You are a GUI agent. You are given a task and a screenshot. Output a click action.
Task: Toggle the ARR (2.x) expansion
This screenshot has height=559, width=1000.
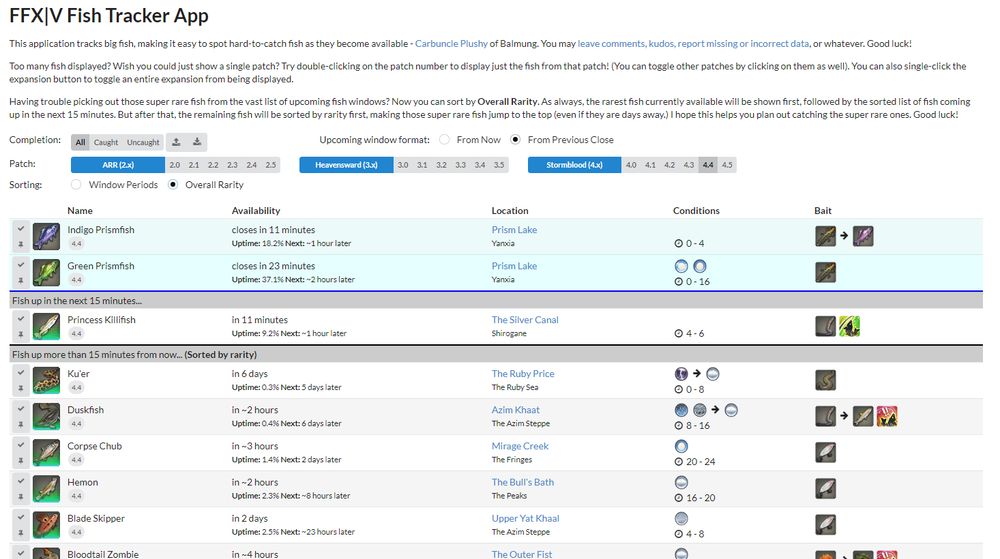(118, 165)
